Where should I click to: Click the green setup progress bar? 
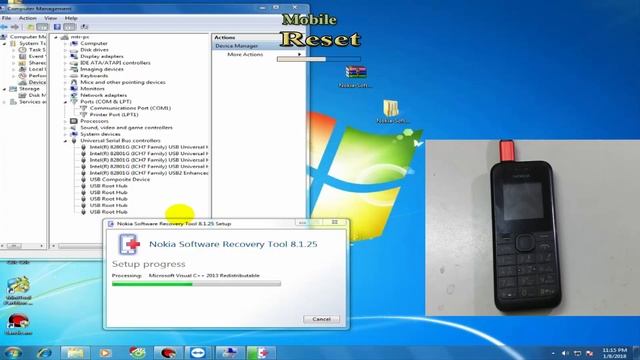coord(196,284)
